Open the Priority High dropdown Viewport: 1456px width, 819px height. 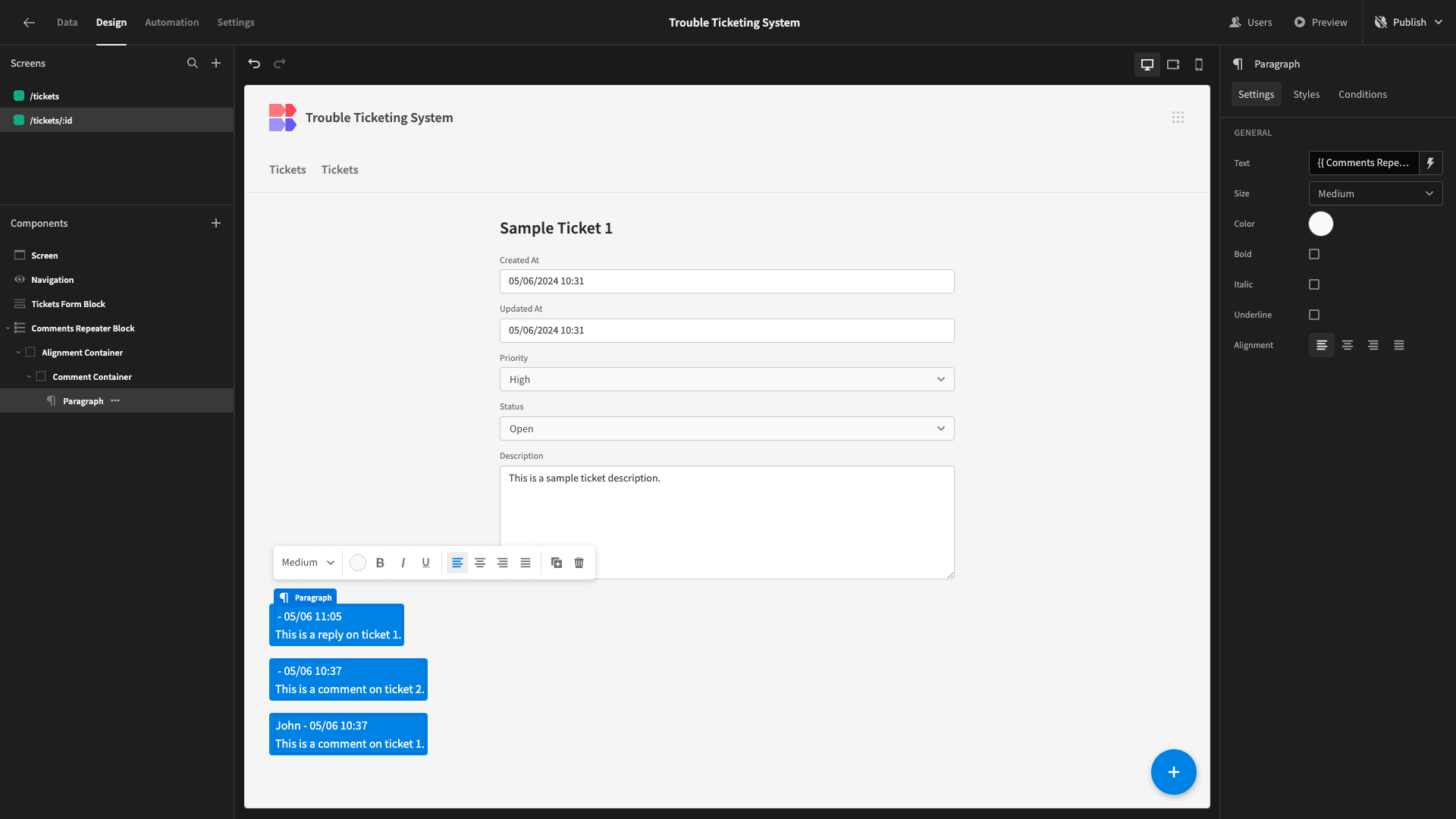point(726,379)
